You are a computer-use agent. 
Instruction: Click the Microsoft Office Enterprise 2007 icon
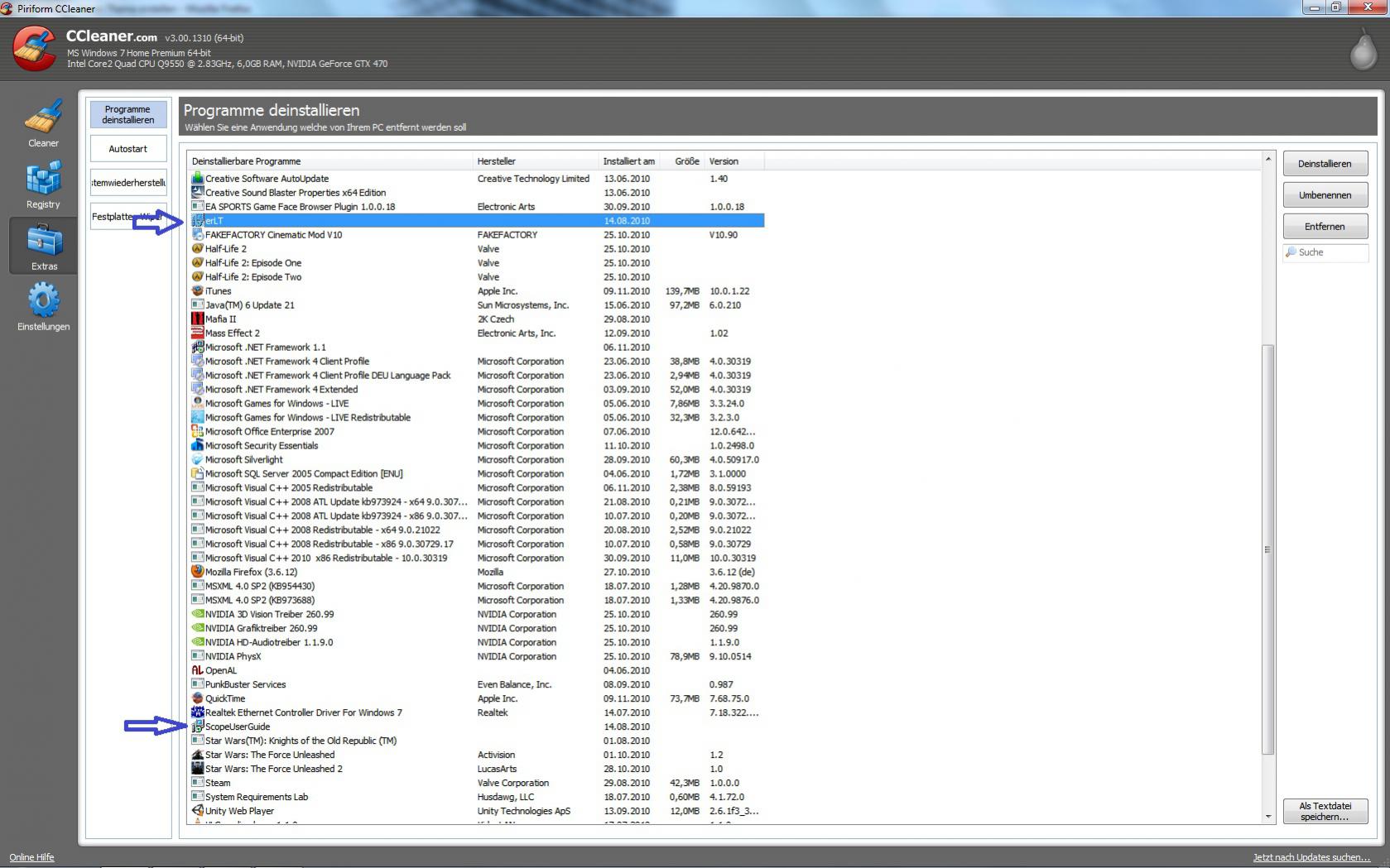[197, 432]
